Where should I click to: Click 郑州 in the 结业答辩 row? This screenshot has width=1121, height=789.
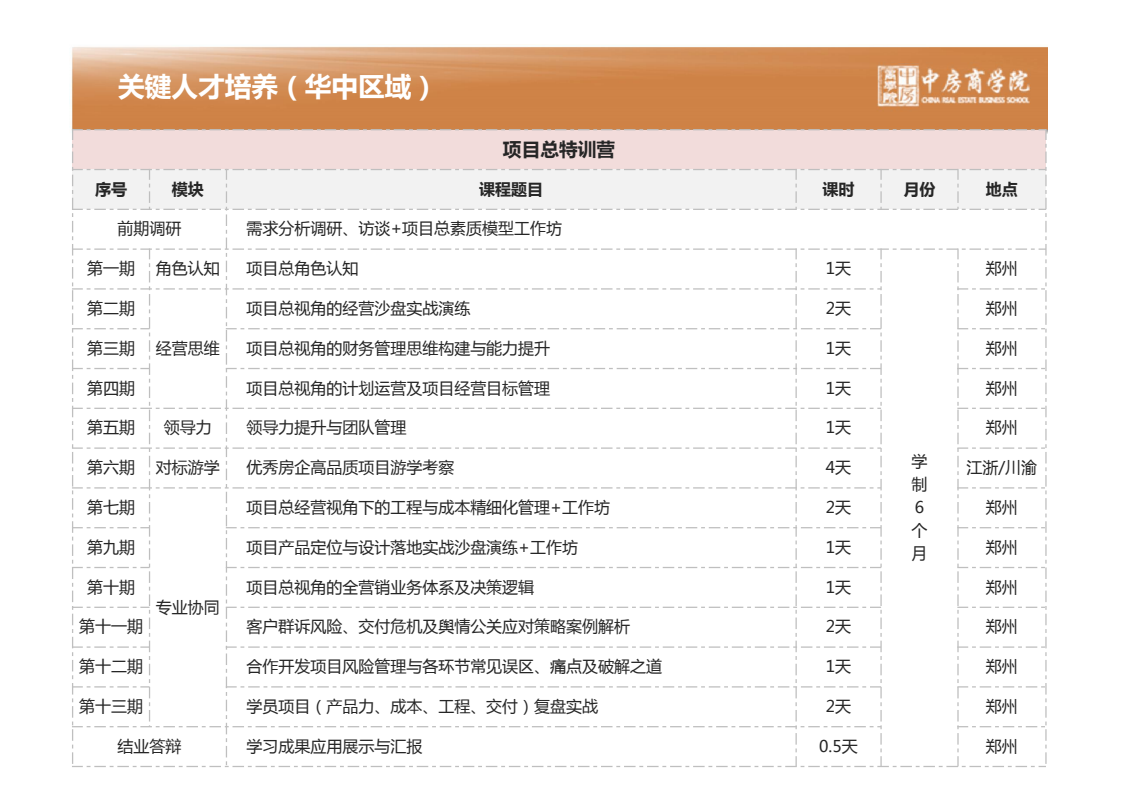click(x=1001, y=747)
